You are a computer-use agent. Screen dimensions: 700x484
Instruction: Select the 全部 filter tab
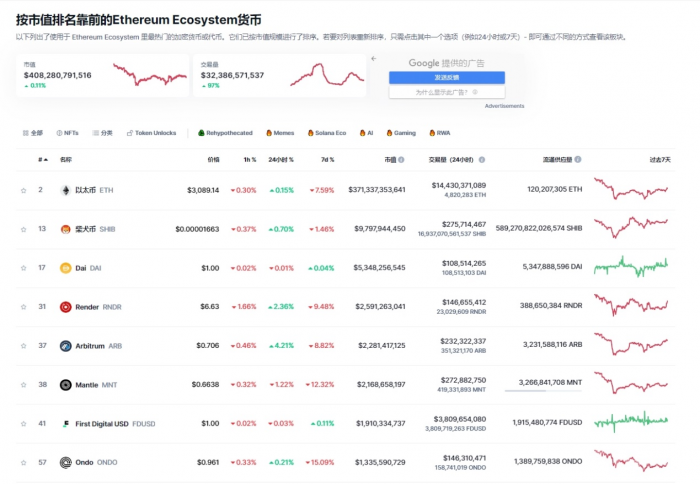(x=33, y=133)
